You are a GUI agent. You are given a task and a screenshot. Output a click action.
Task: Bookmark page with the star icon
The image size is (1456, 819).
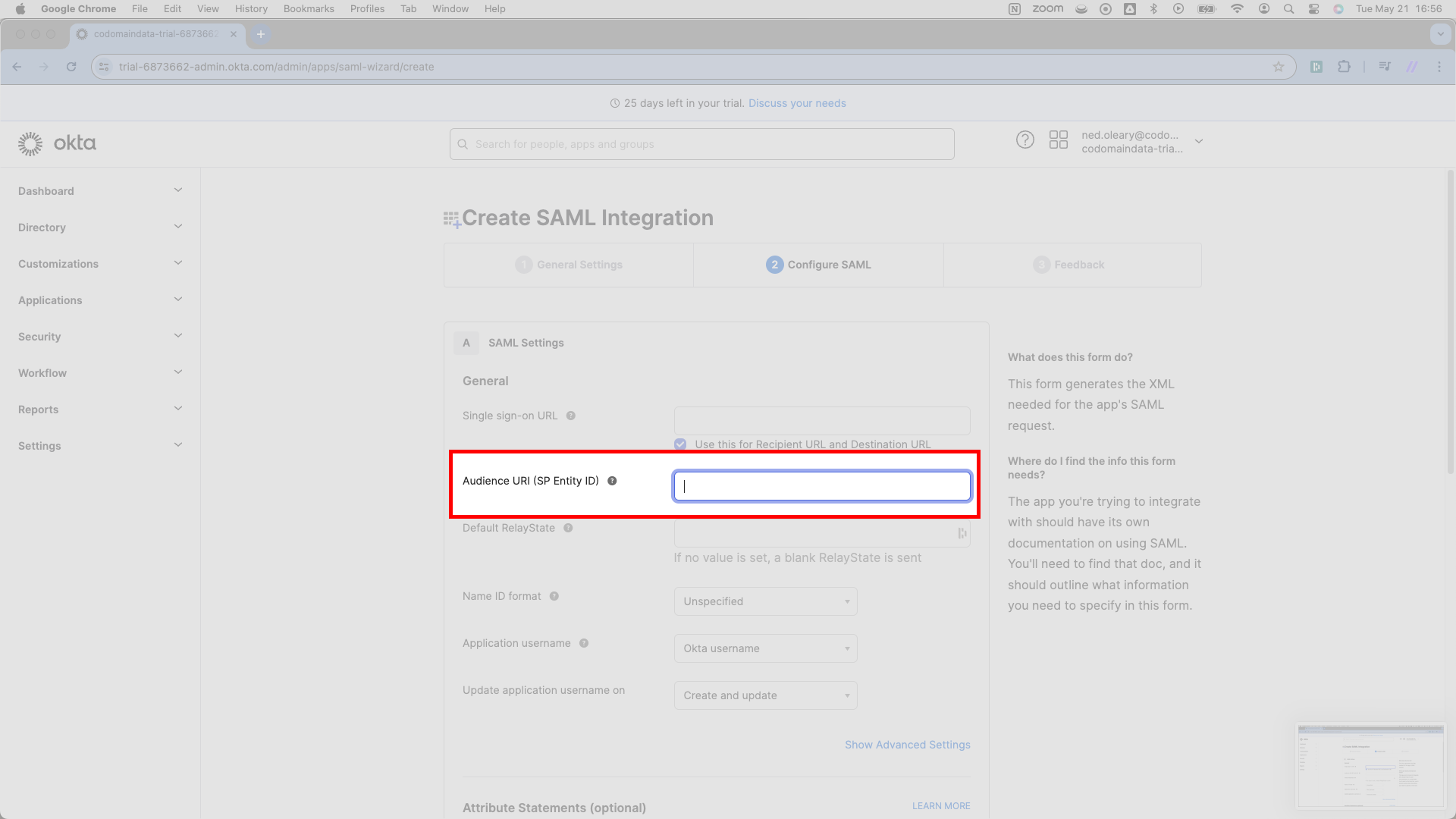coord(1279,67)
